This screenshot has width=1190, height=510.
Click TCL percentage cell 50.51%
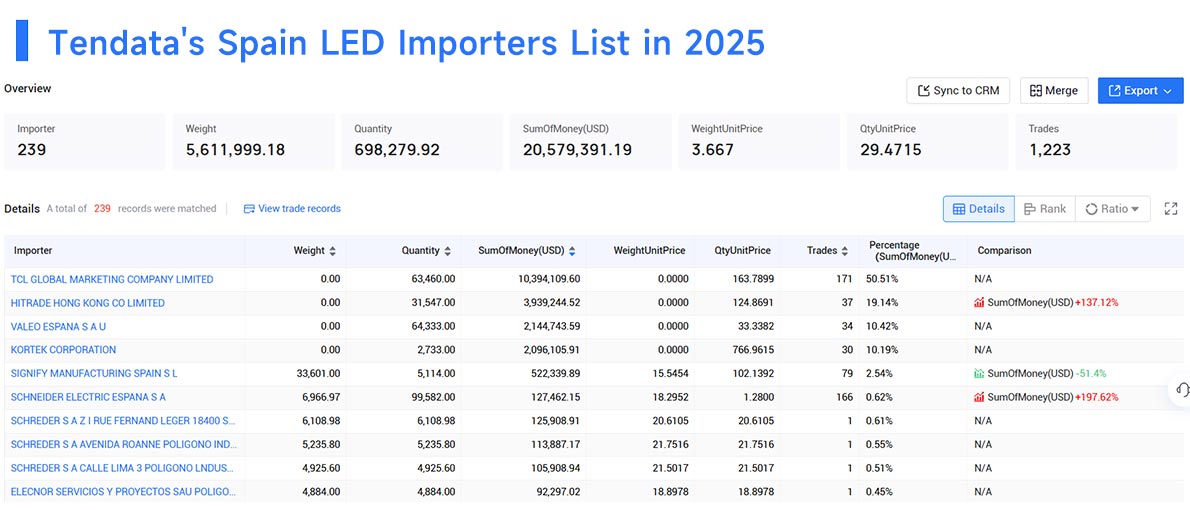(882, 279)
